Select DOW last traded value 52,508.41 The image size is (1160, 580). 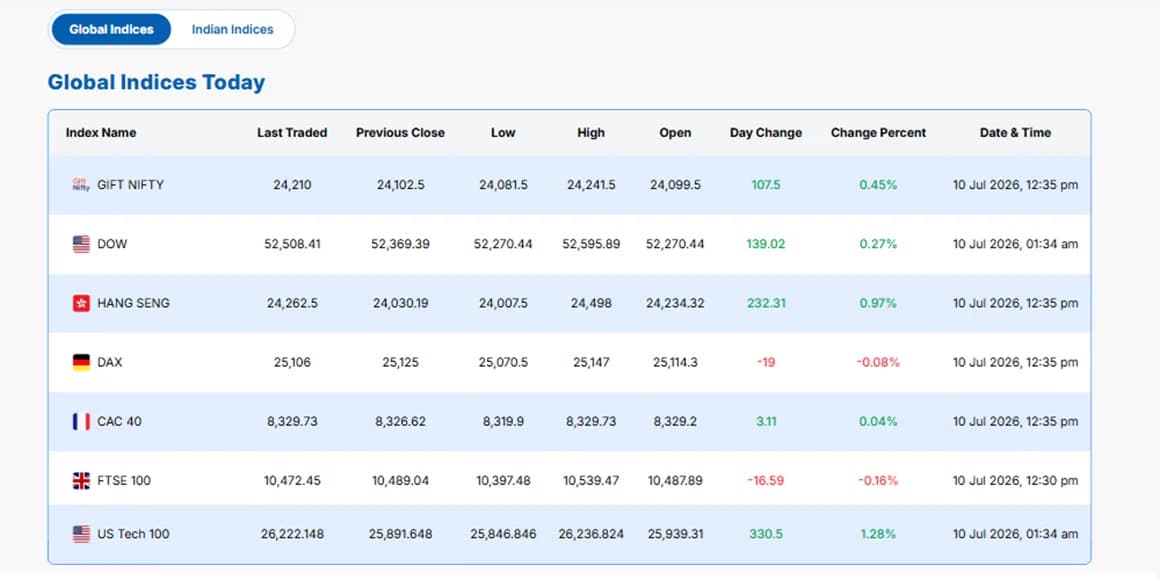point(292,244)
